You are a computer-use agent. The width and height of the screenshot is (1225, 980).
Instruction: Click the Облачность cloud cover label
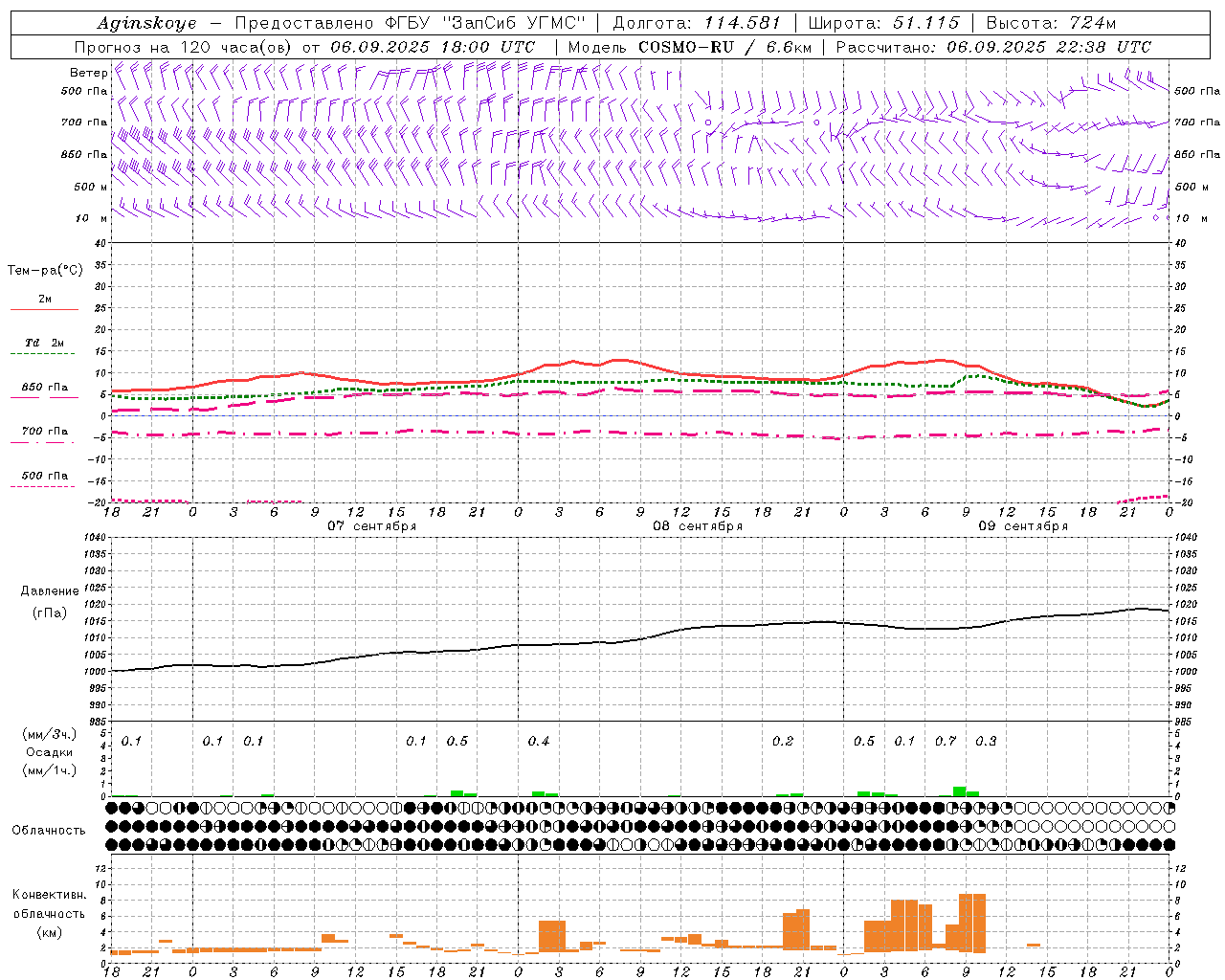point(49,831)
